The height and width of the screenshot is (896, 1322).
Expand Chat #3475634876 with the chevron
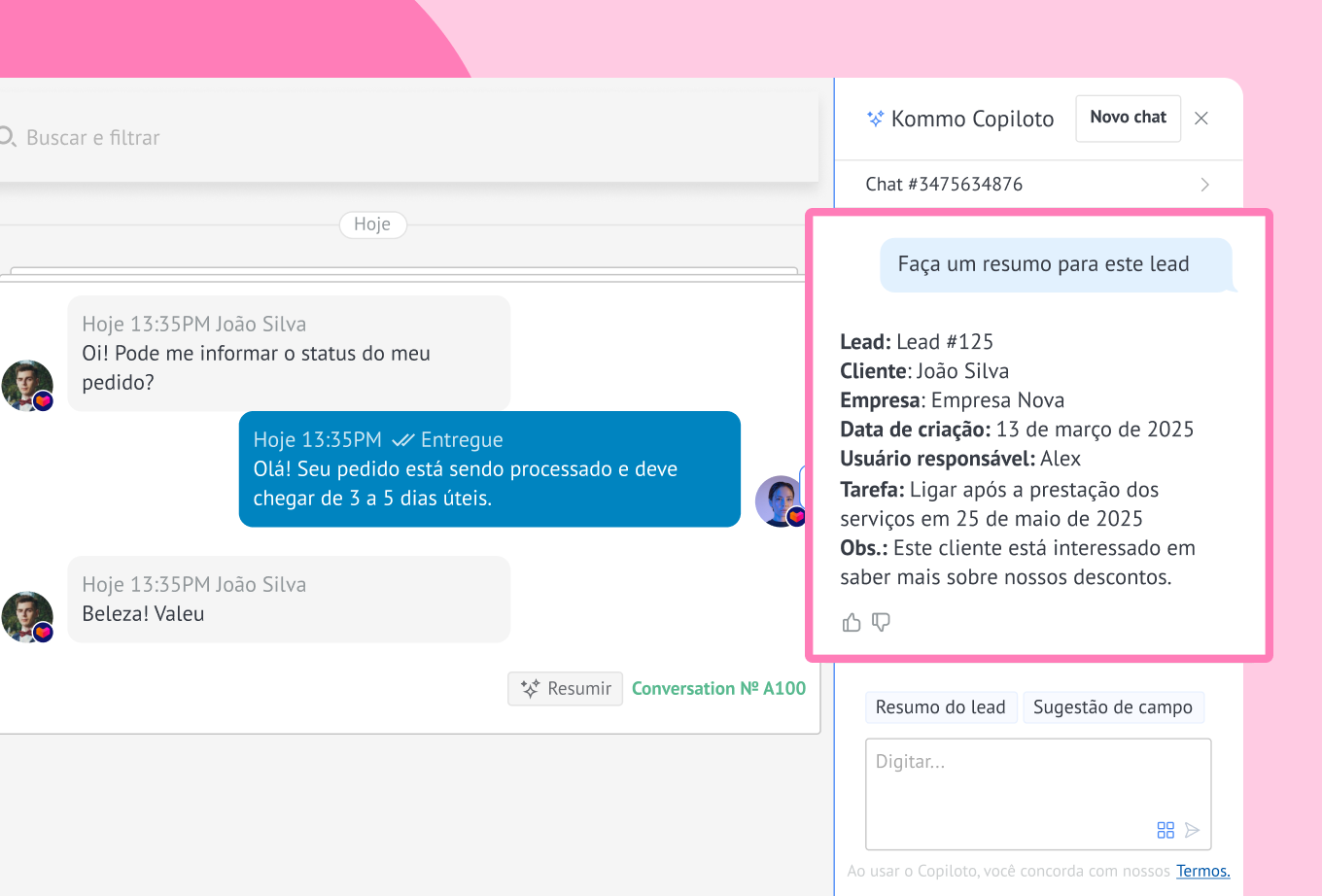[x=1204, y=185]
